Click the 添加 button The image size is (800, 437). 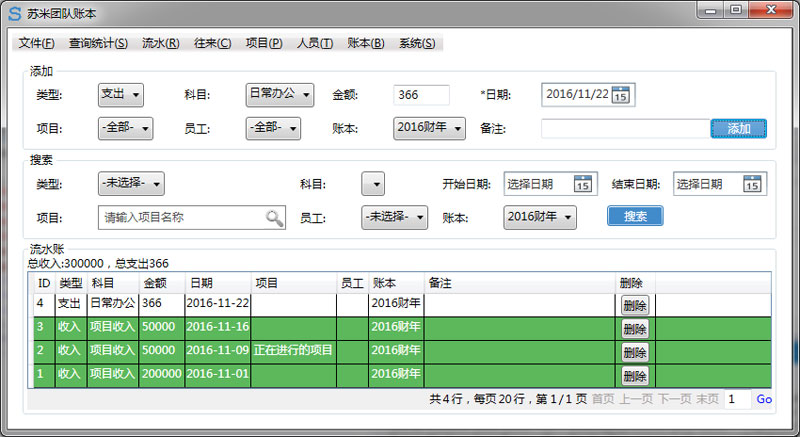click(x=738, y=128)
